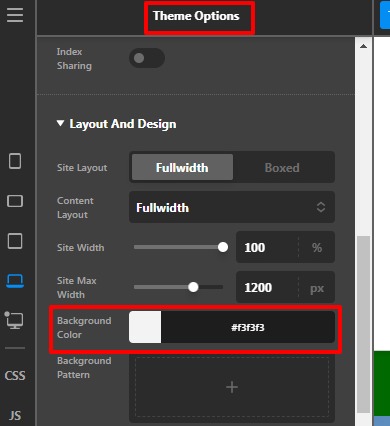
Task: Switch to small phone viewport icon
Action: click(x=15, y=161)
